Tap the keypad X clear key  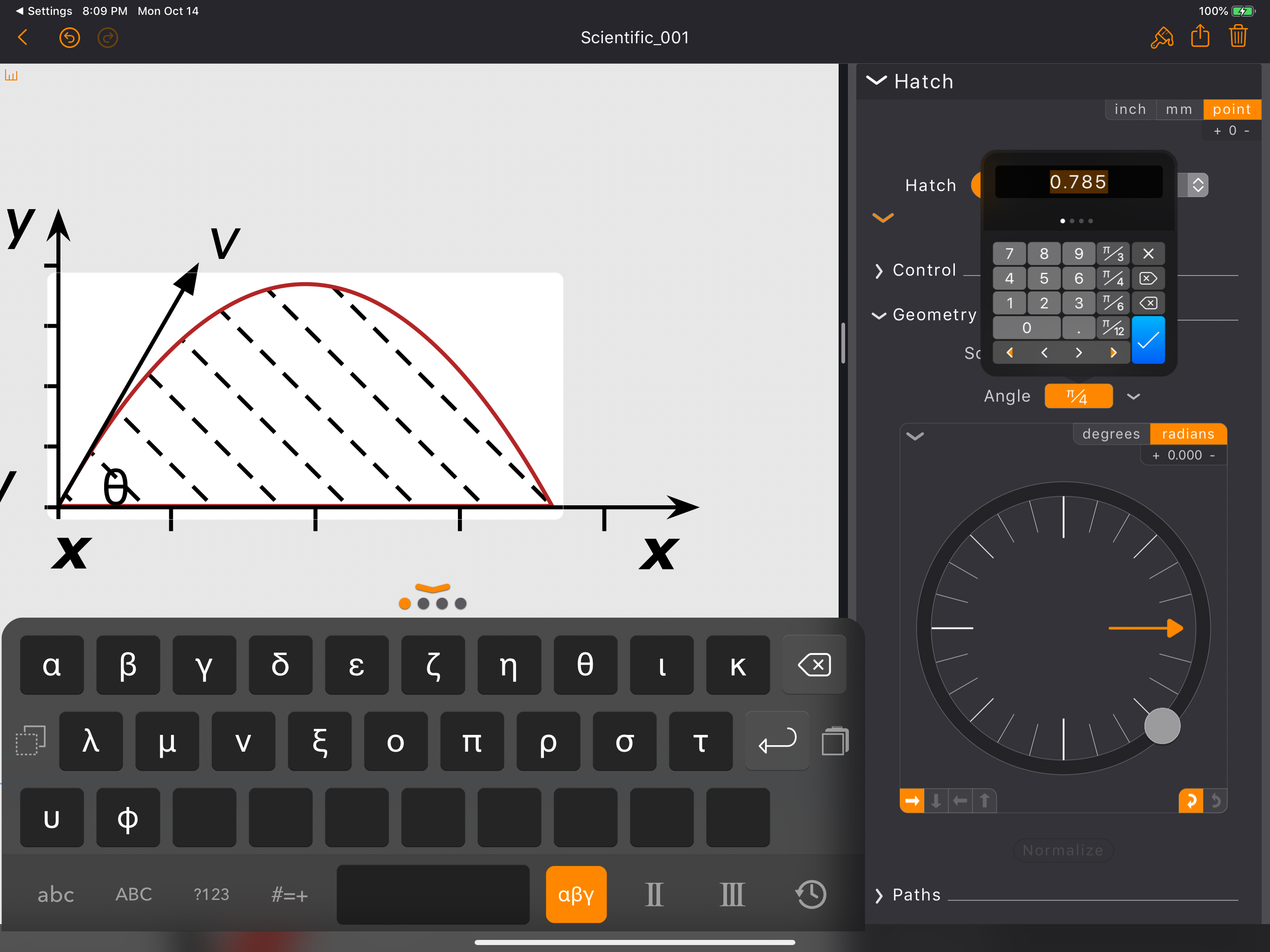click(x=1148, y=254)
